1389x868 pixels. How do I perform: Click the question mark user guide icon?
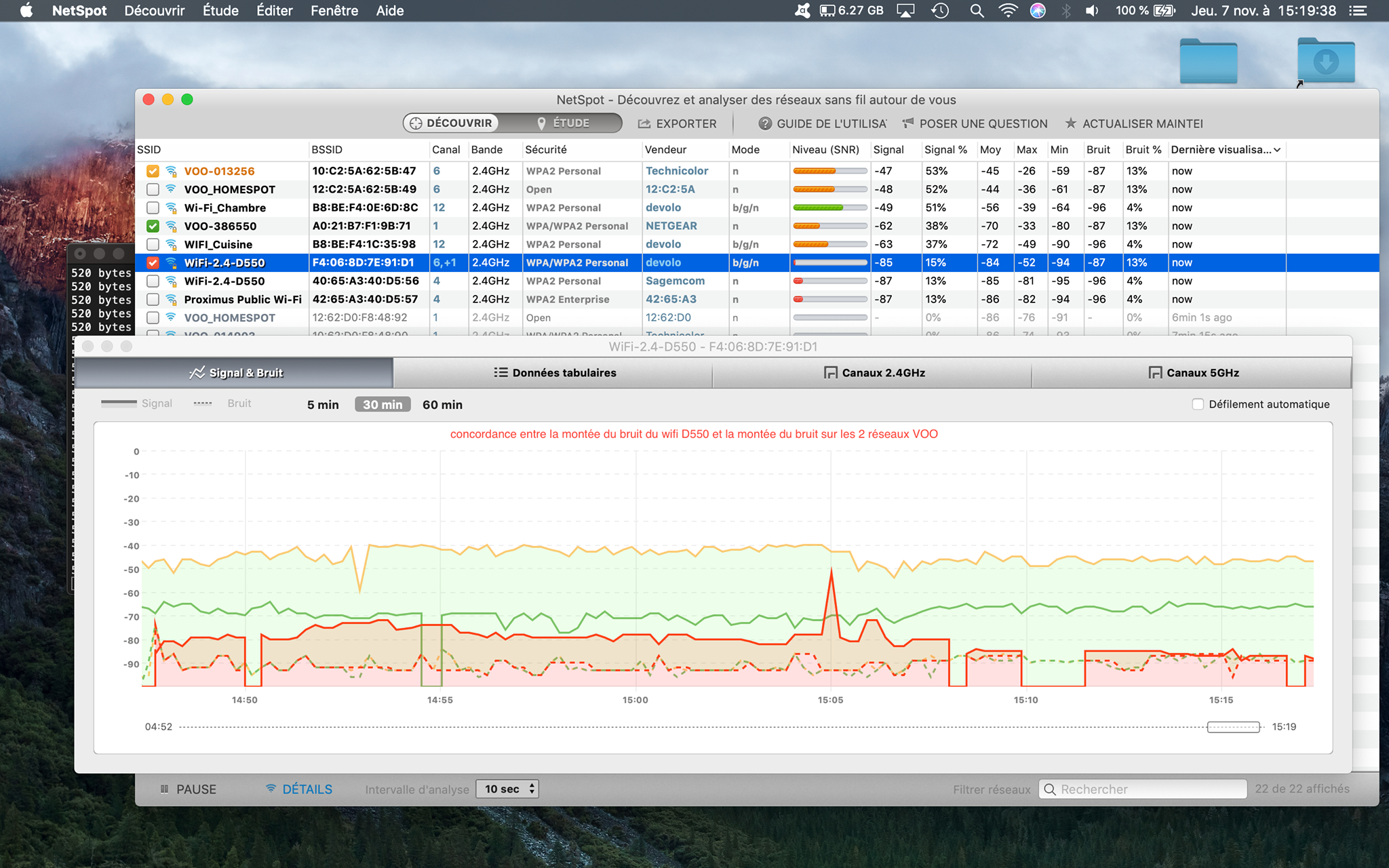(765, 123)
